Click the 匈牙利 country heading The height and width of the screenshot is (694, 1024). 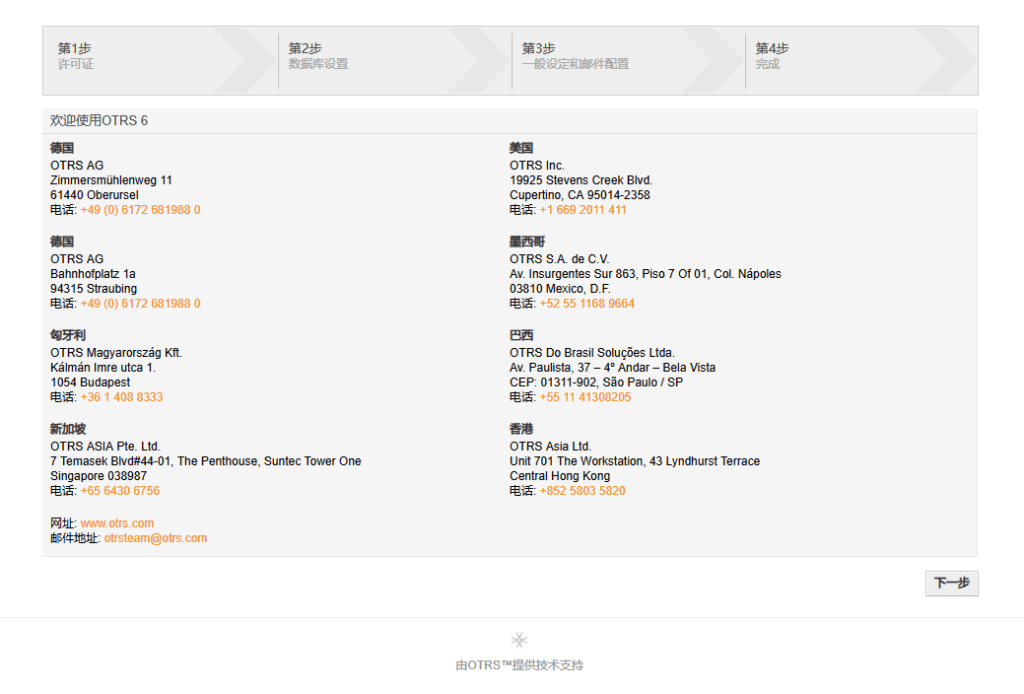[68, 336]
